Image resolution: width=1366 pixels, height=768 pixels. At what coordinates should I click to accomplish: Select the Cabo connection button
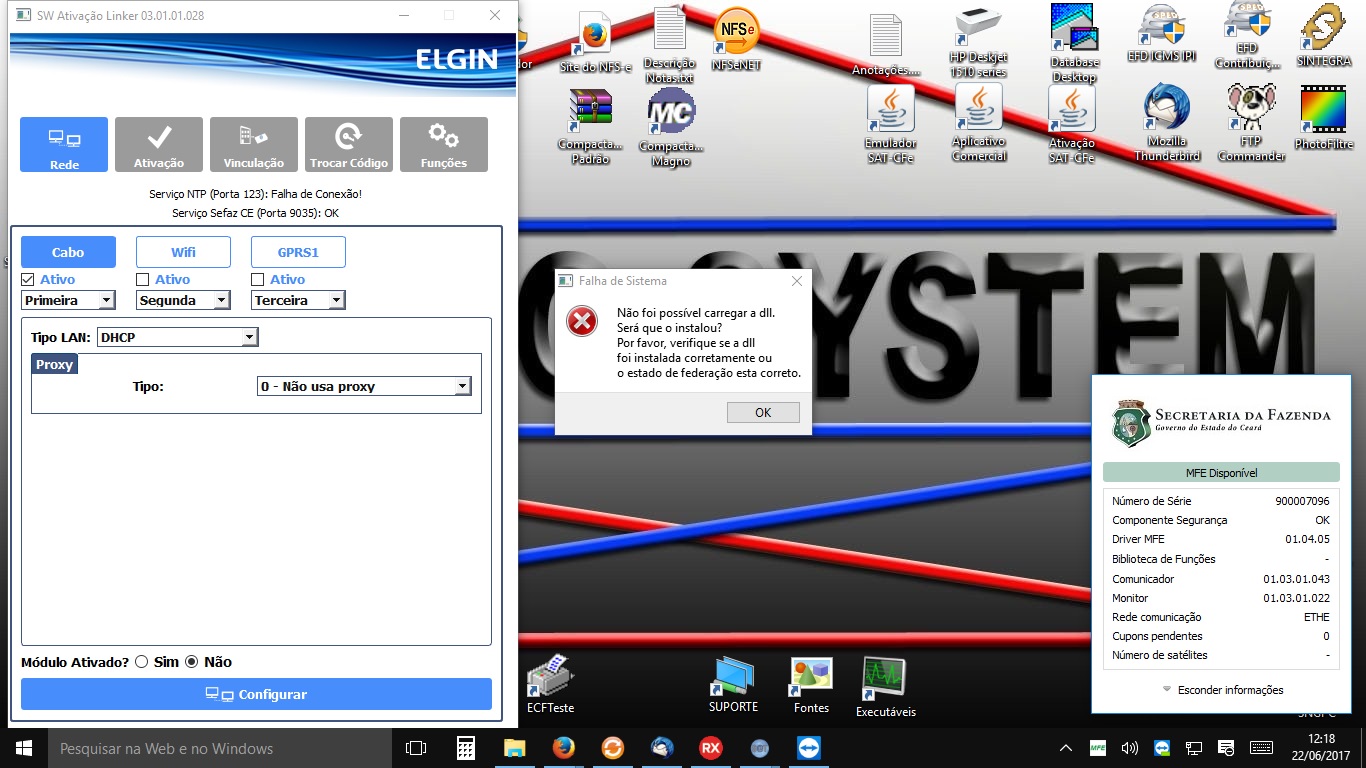click(x=68, y=252)
